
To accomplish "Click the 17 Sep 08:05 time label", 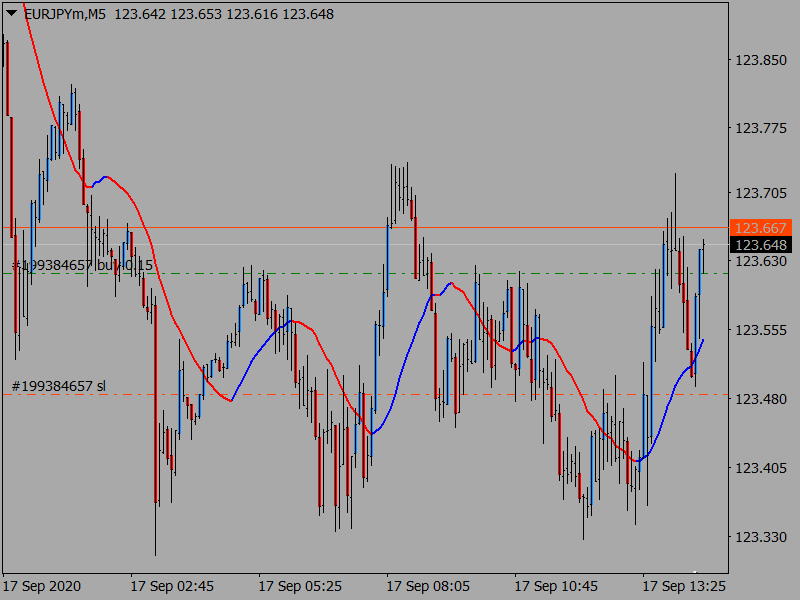I will [428, 586].
